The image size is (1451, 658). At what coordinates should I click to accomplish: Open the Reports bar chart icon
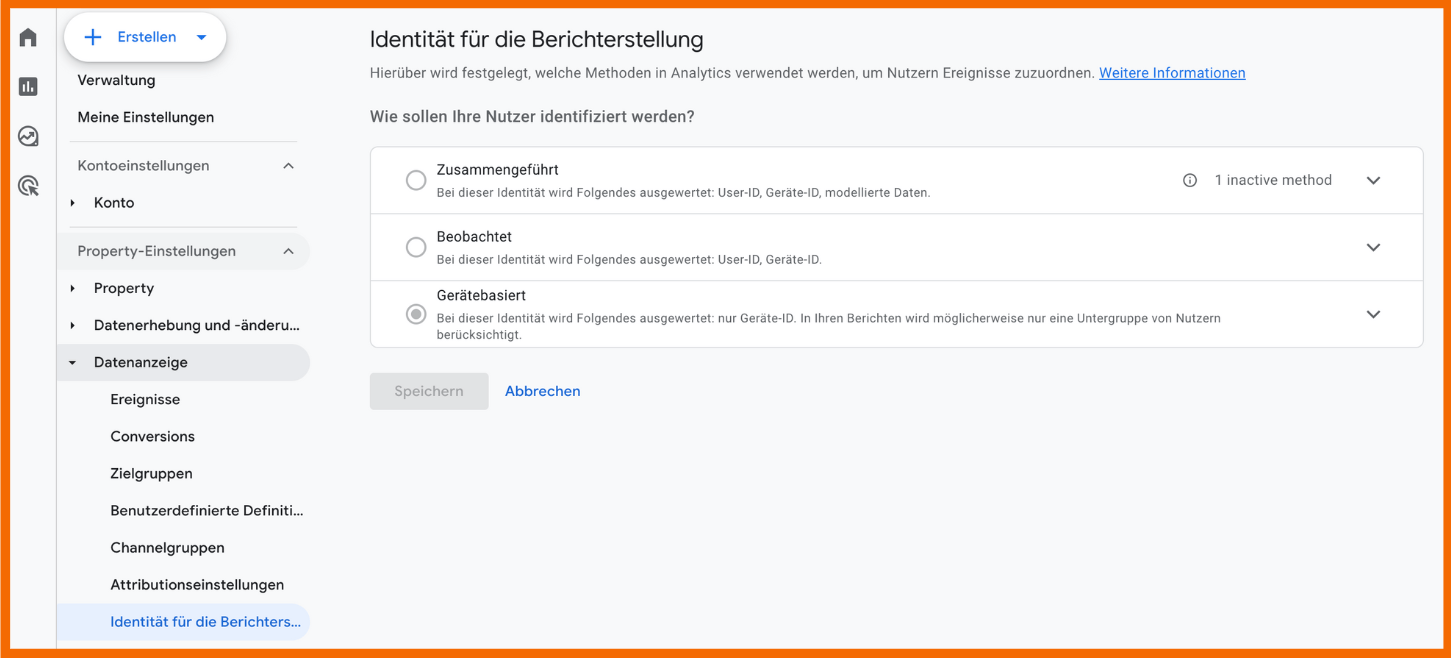coord(28,87)
